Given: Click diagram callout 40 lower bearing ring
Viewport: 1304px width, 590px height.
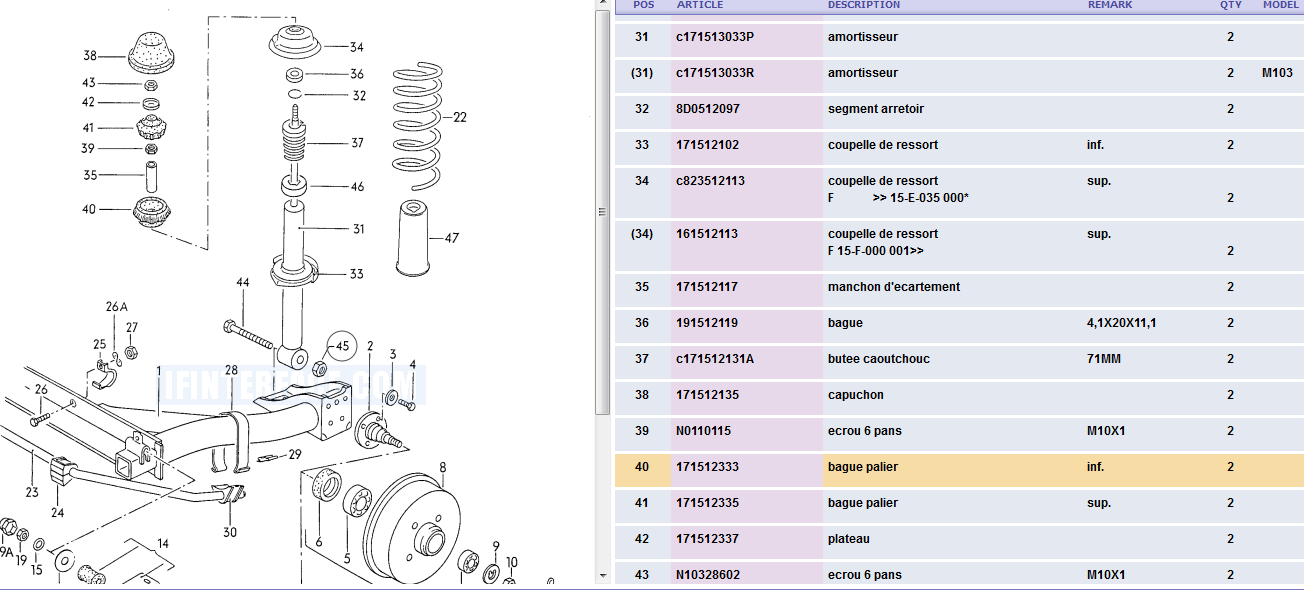Looking at the screenshot, I should click(89, 209).
